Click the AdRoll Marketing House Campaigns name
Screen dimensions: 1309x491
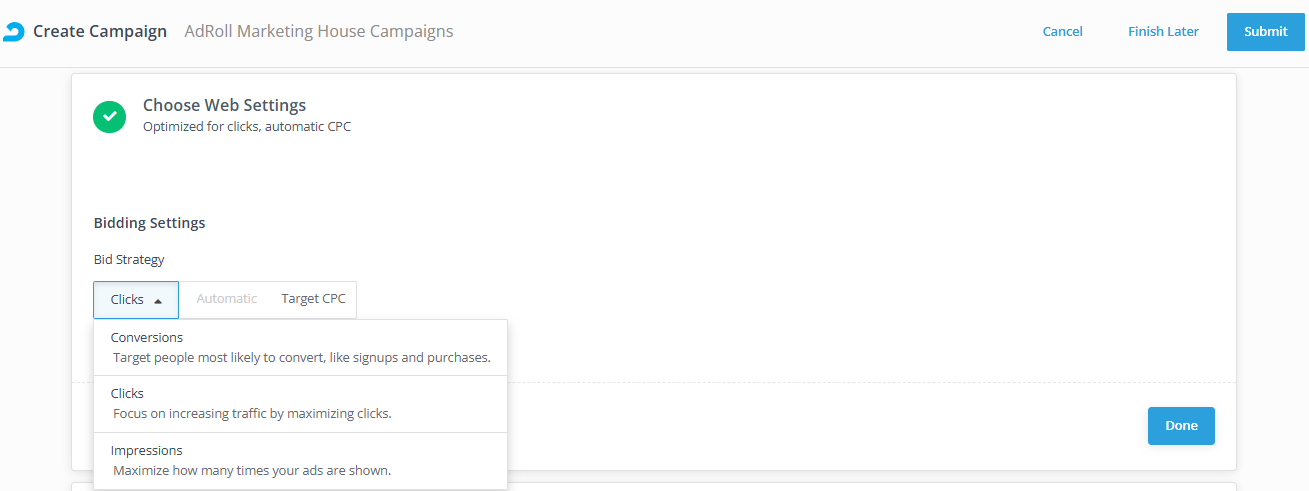point(319,32)
